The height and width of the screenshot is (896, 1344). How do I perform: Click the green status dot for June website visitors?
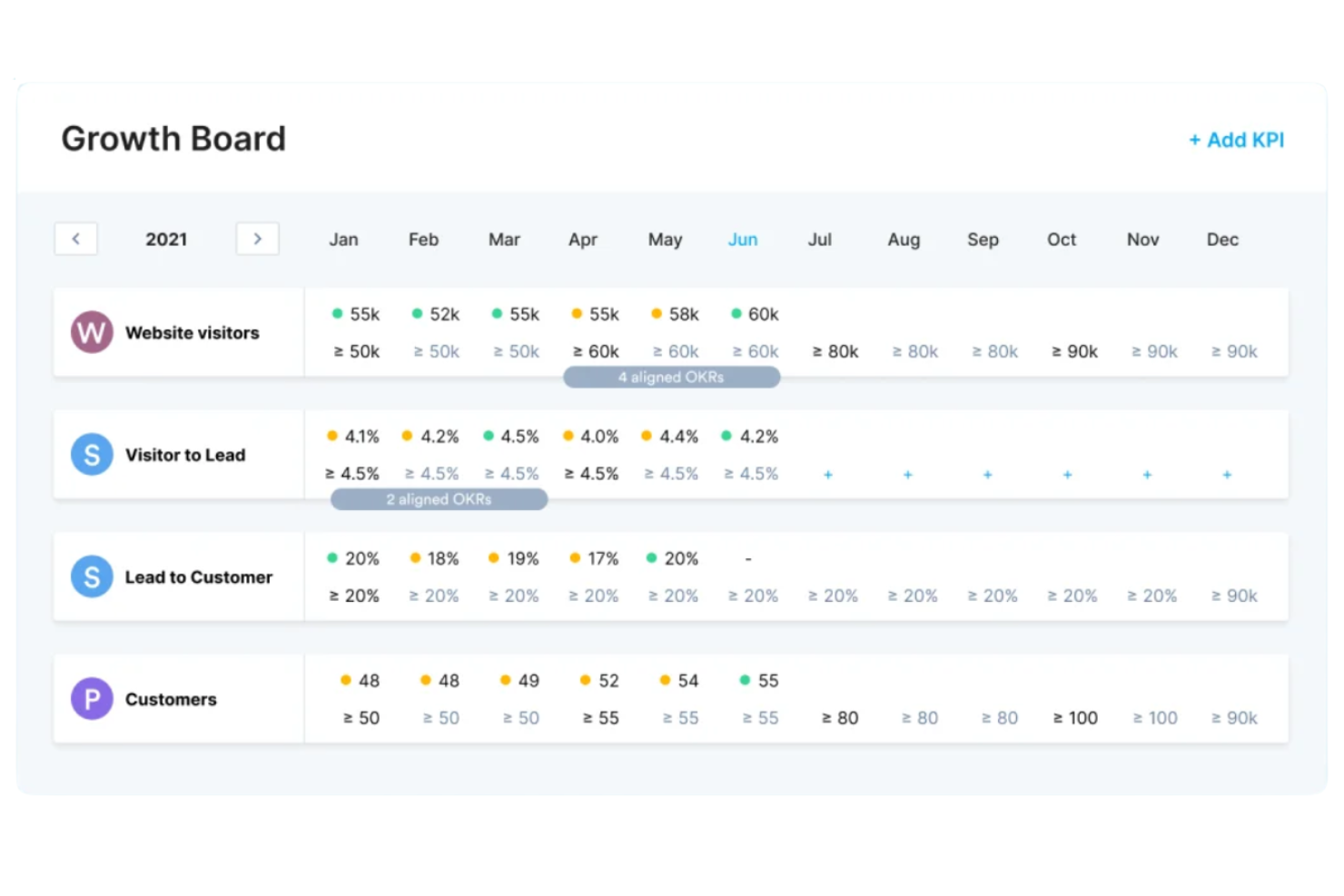click(736, 313)
